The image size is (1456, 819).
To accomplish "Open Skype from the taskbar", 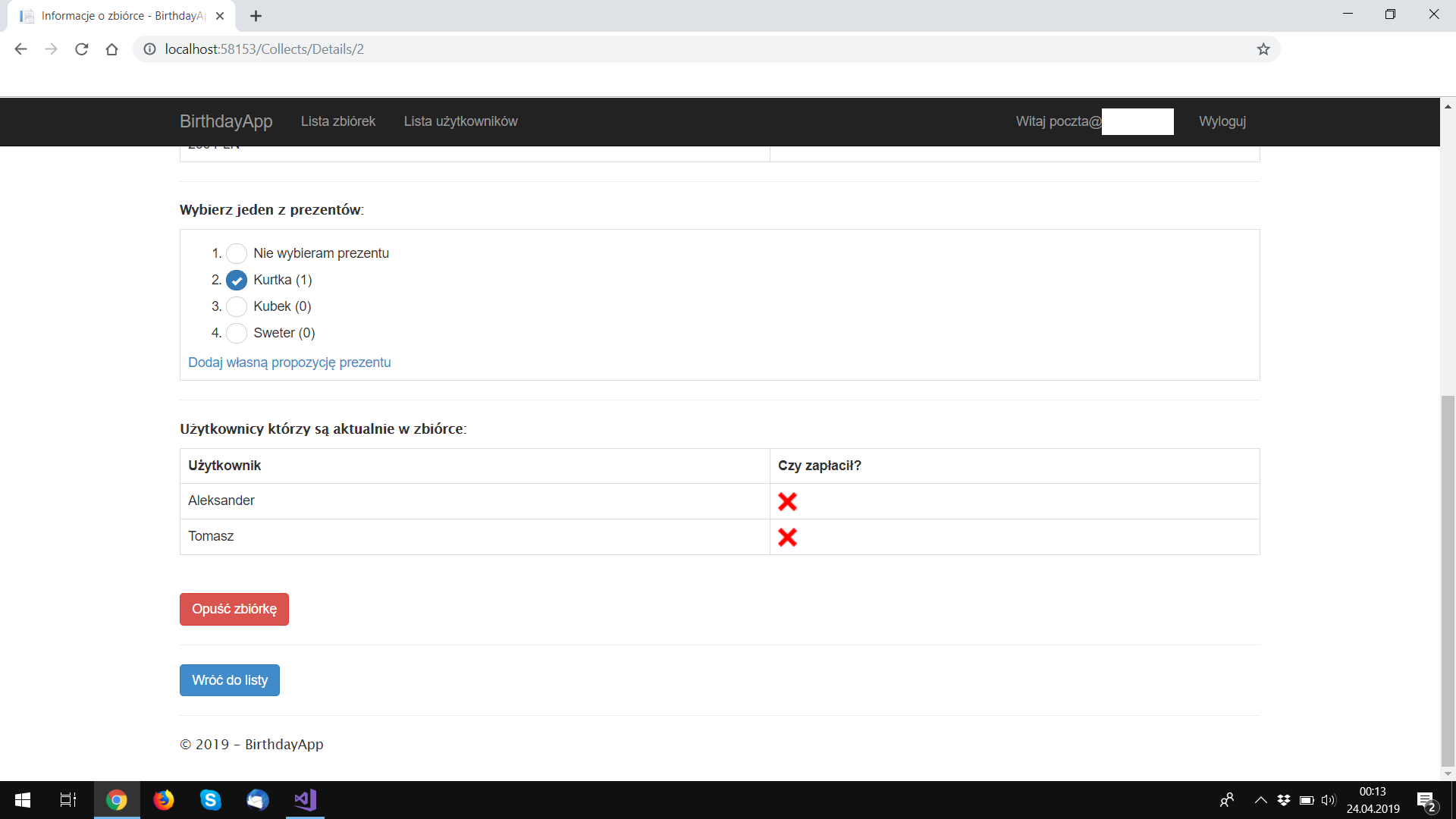I will [210, 800].
